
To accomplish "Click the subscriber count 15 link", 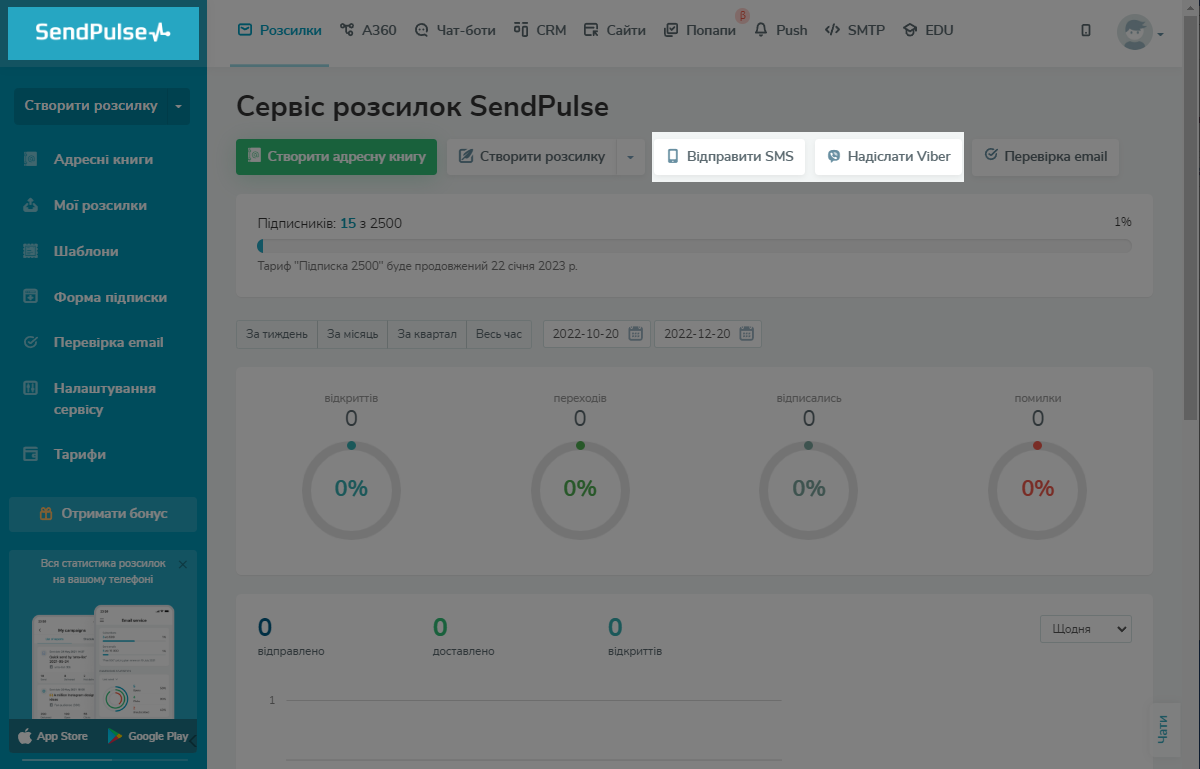I will 348,223.
